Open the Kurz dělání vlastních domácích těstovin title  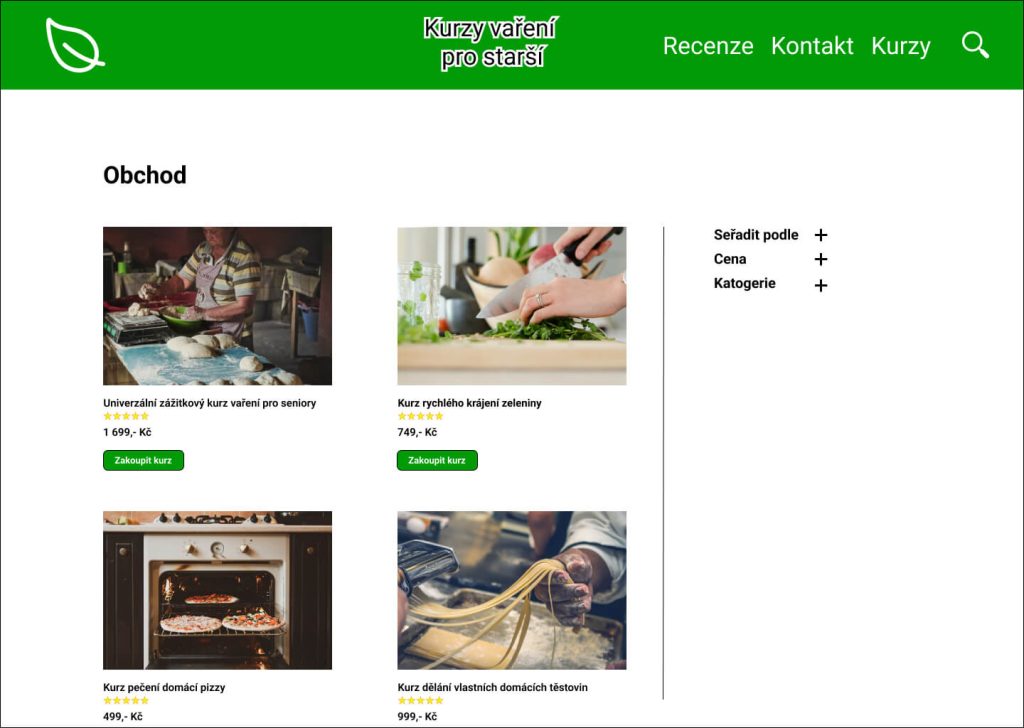(492, 687)
